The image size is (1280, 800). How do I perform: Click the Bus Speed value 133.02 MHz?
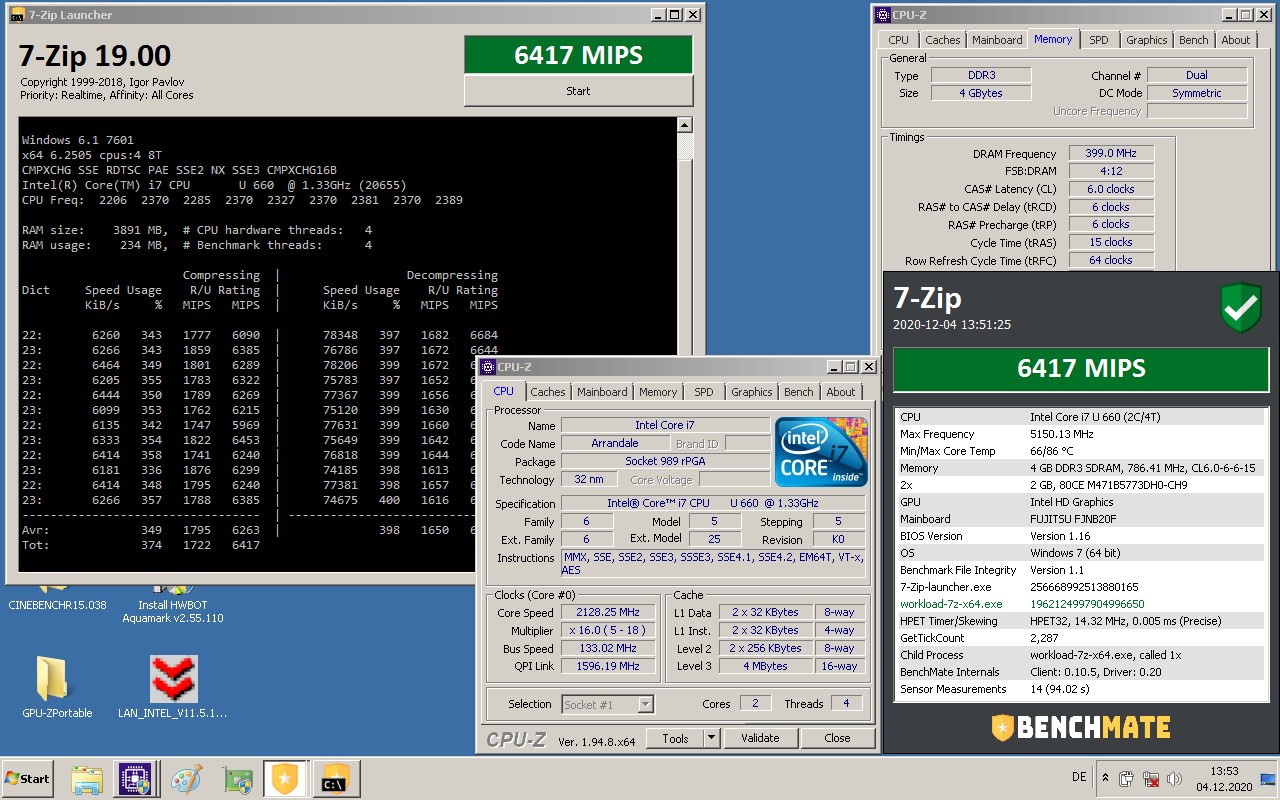608,648
